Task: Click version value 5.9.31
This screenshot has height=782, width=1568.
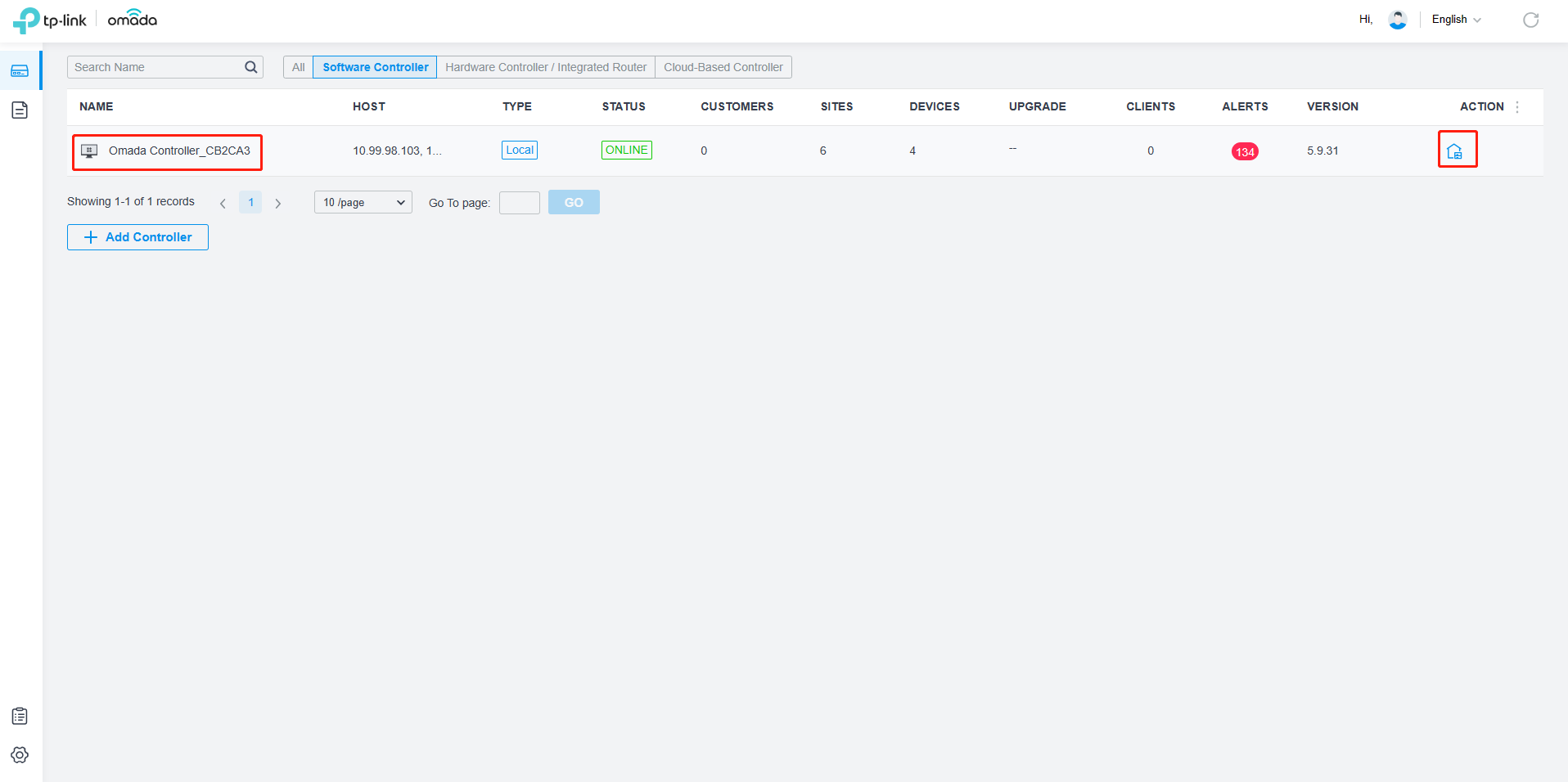Action: pos(1322,151)
